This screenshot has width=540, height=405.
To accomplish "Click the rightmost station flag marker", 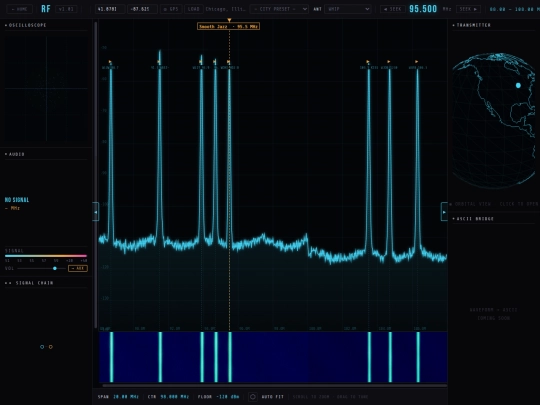I will click(x=417, y=62).
